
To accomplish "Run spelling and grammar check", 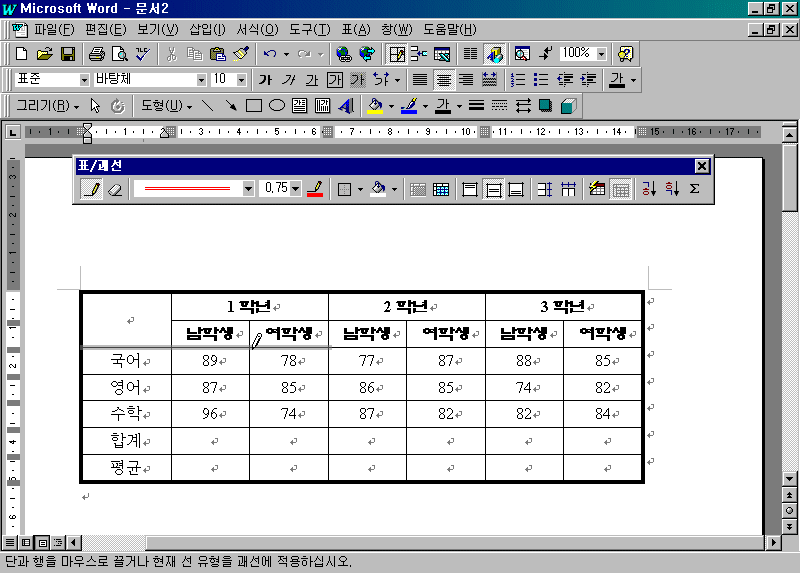I will click(143, 54).
